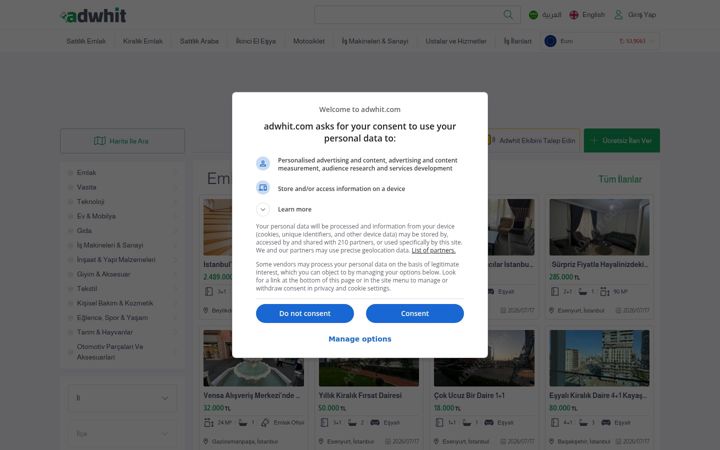
Task: Click the 32.000 TL price
Action: coord(217,408)
